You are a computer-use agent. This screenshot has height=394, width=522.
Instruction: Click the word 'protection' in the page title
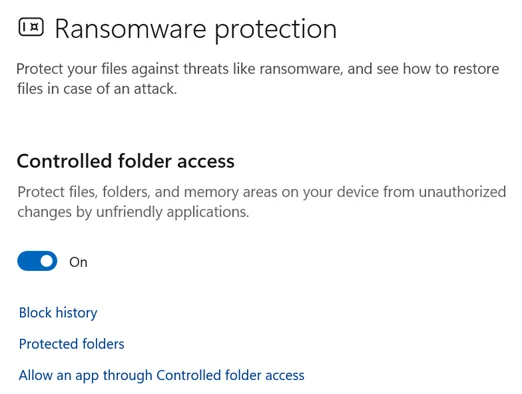[275, 31]
